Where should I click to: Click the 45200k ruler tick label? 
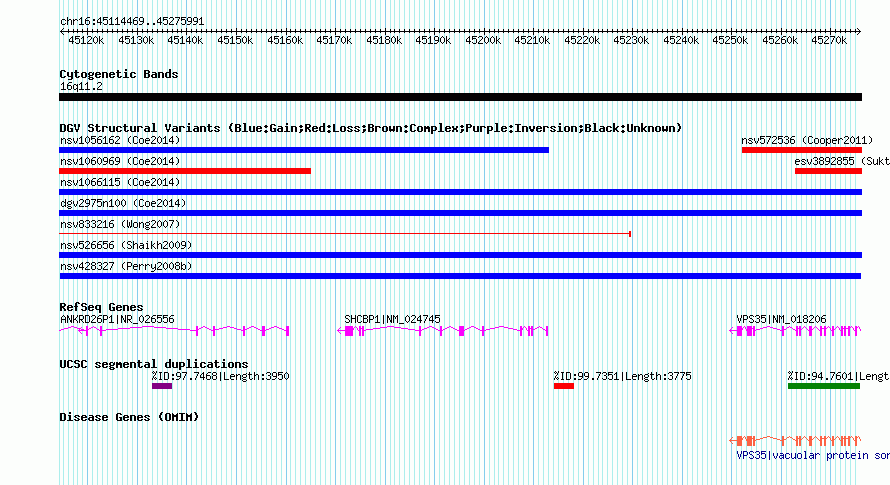click(x=482, y=40)
